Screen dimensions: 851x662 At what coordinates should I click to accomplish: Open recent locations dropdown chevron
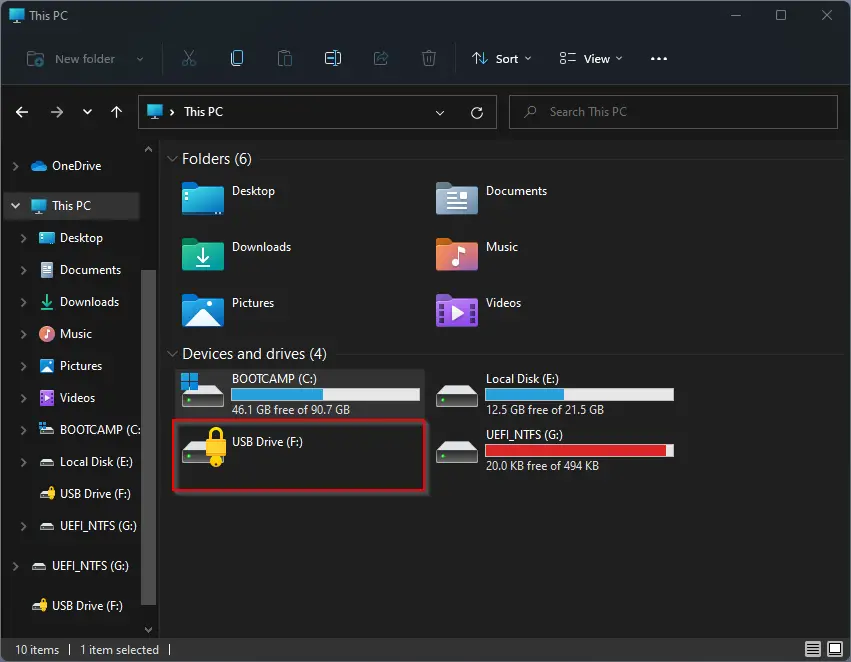point(87,112)
